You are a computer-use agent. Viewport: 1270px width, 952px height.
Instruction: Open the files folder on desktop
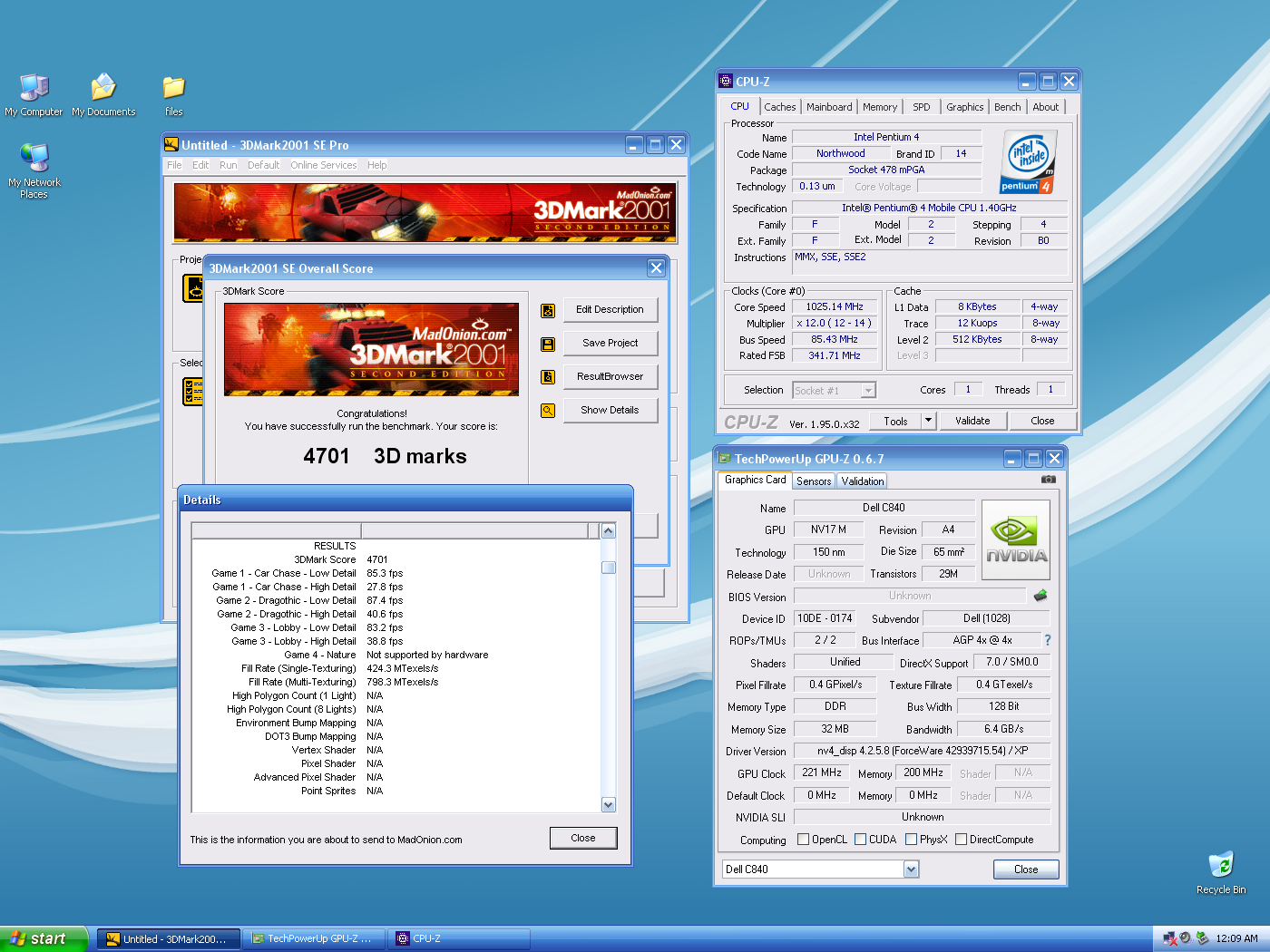(173, 94)
